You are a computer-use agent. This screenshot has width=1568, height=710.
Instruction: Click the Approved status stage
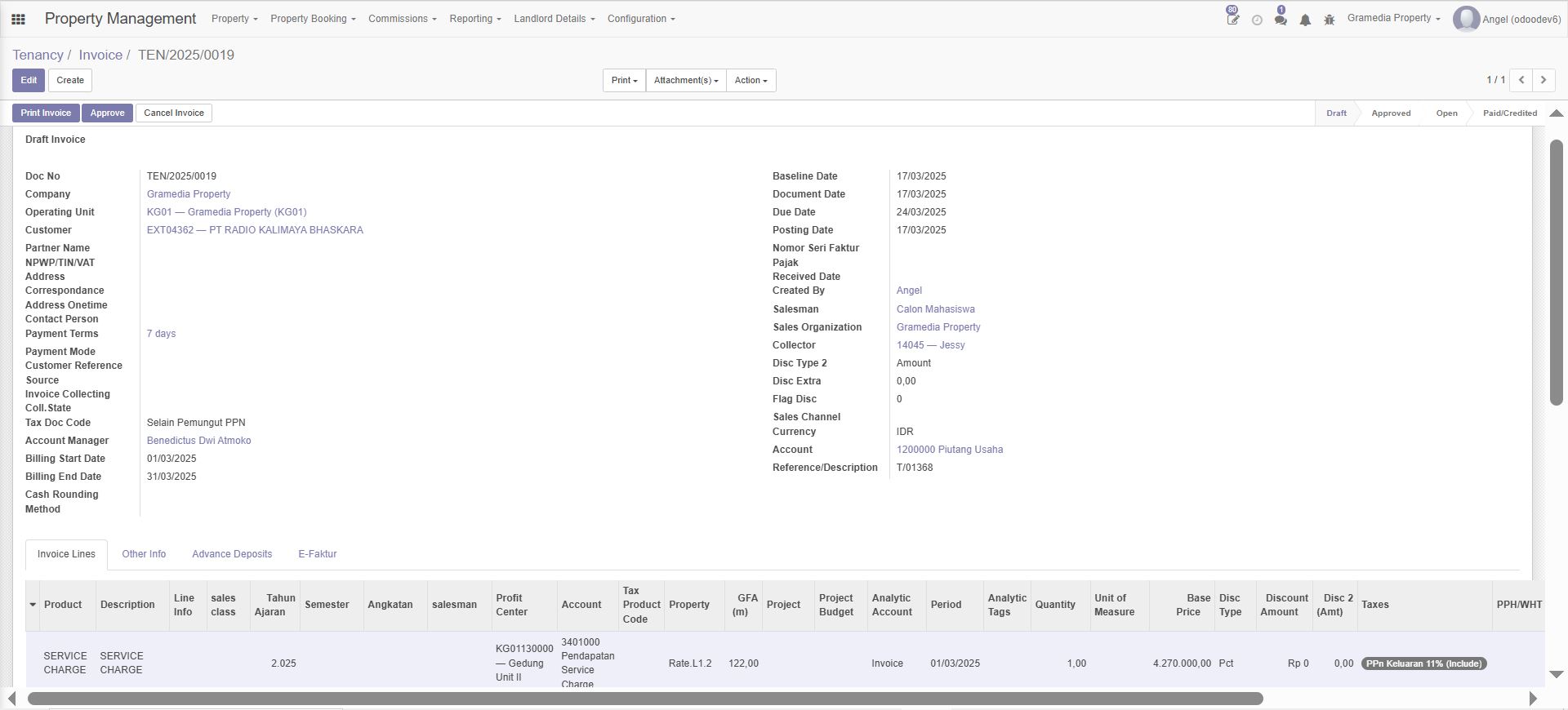pyautogui.click(x=1391, y=113)
